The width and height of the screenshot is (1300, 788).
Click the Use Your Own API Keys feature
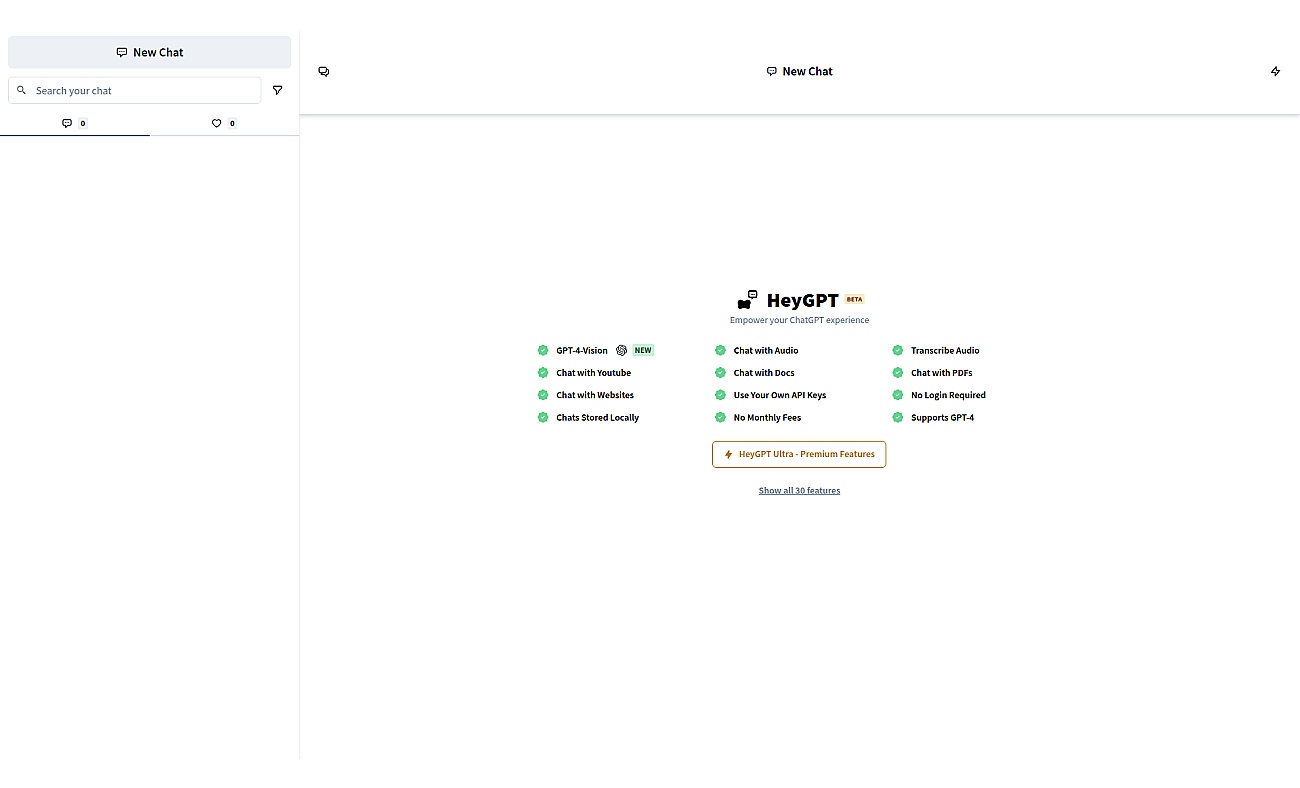(x=780, y=395)
